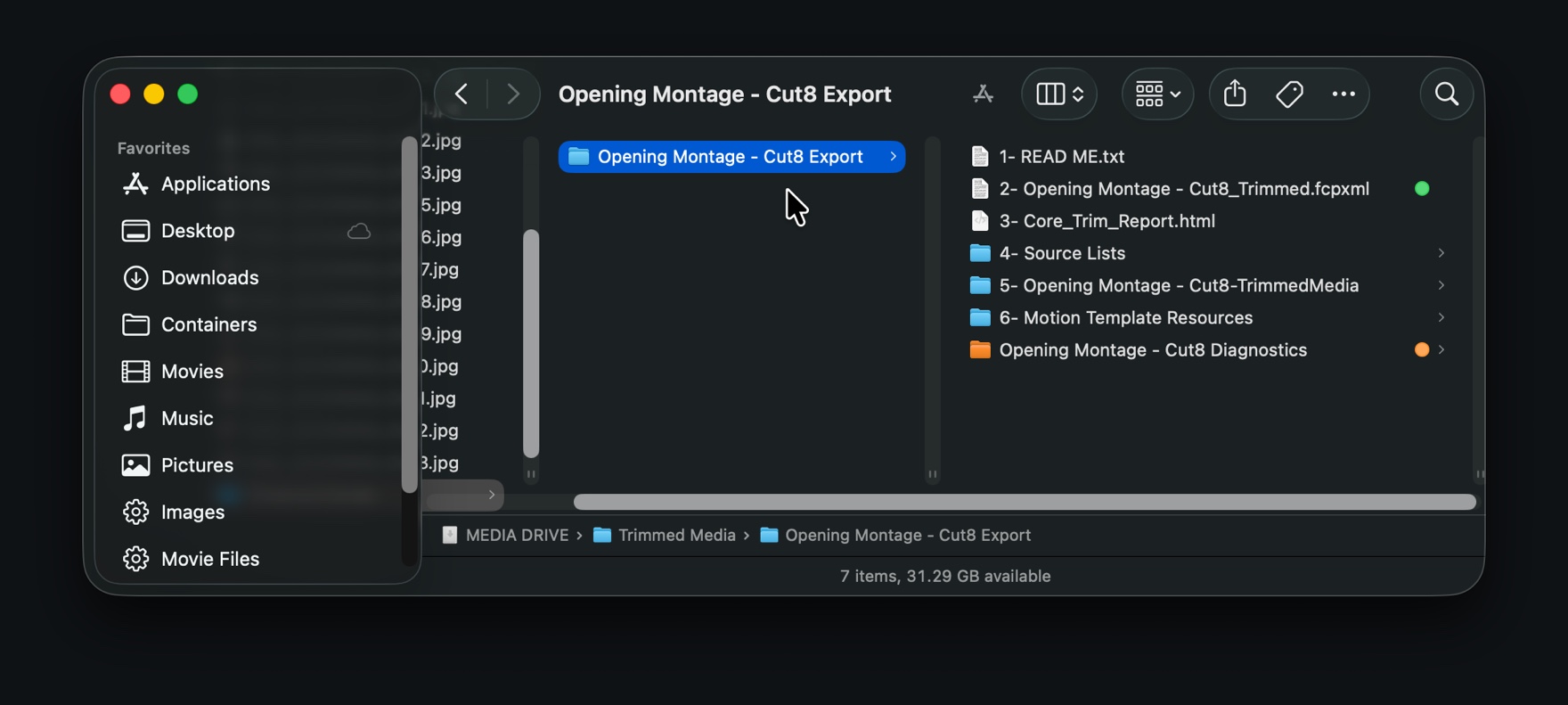Click the horizontal scrollbar of column view

[x=1025, y=503]
